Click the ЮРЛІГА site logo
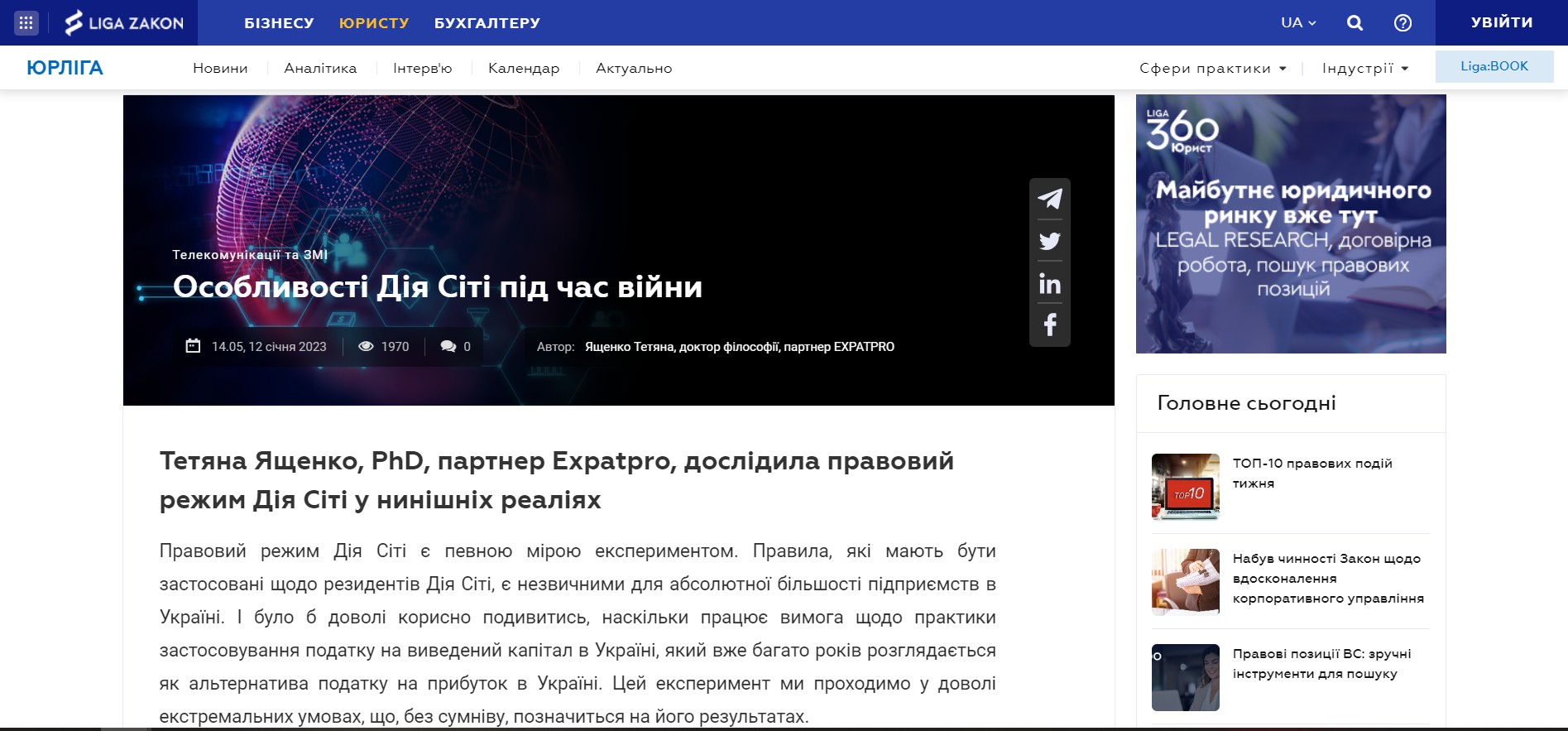1568x731 pixels. click(65, 68)
